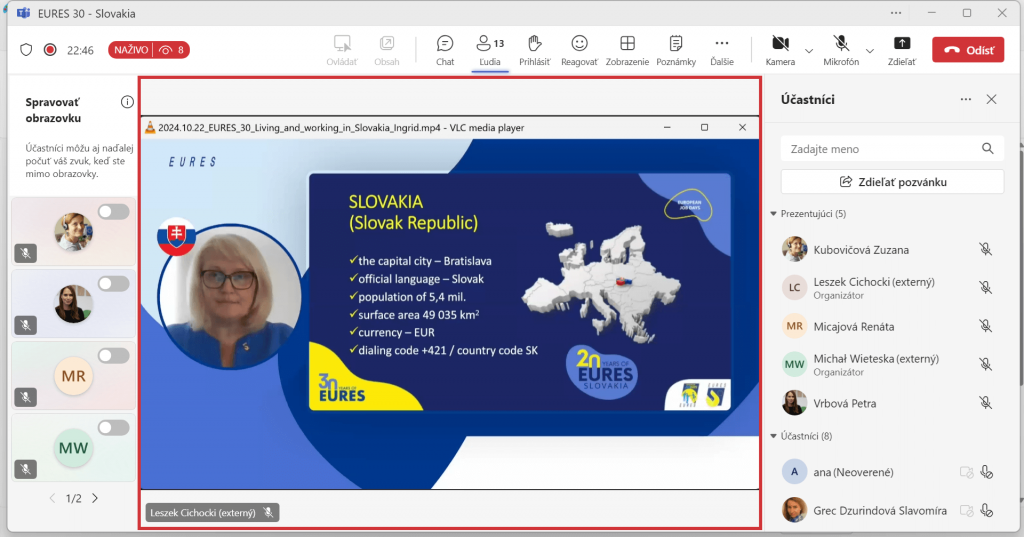Go to next page of thumbnails

pyautogui.click(x=95, y=498)
